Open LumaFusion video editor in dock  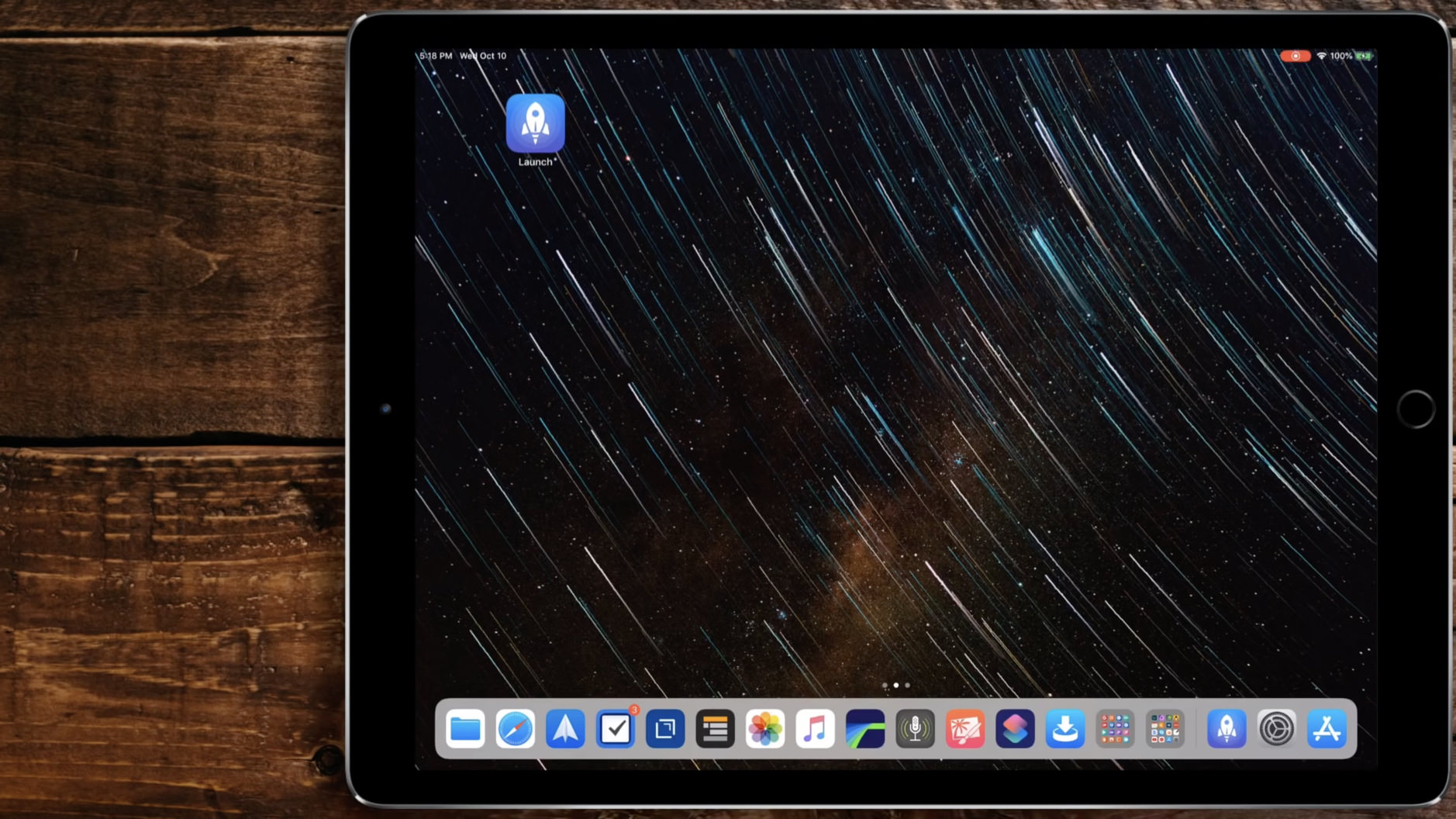[865, 729]
